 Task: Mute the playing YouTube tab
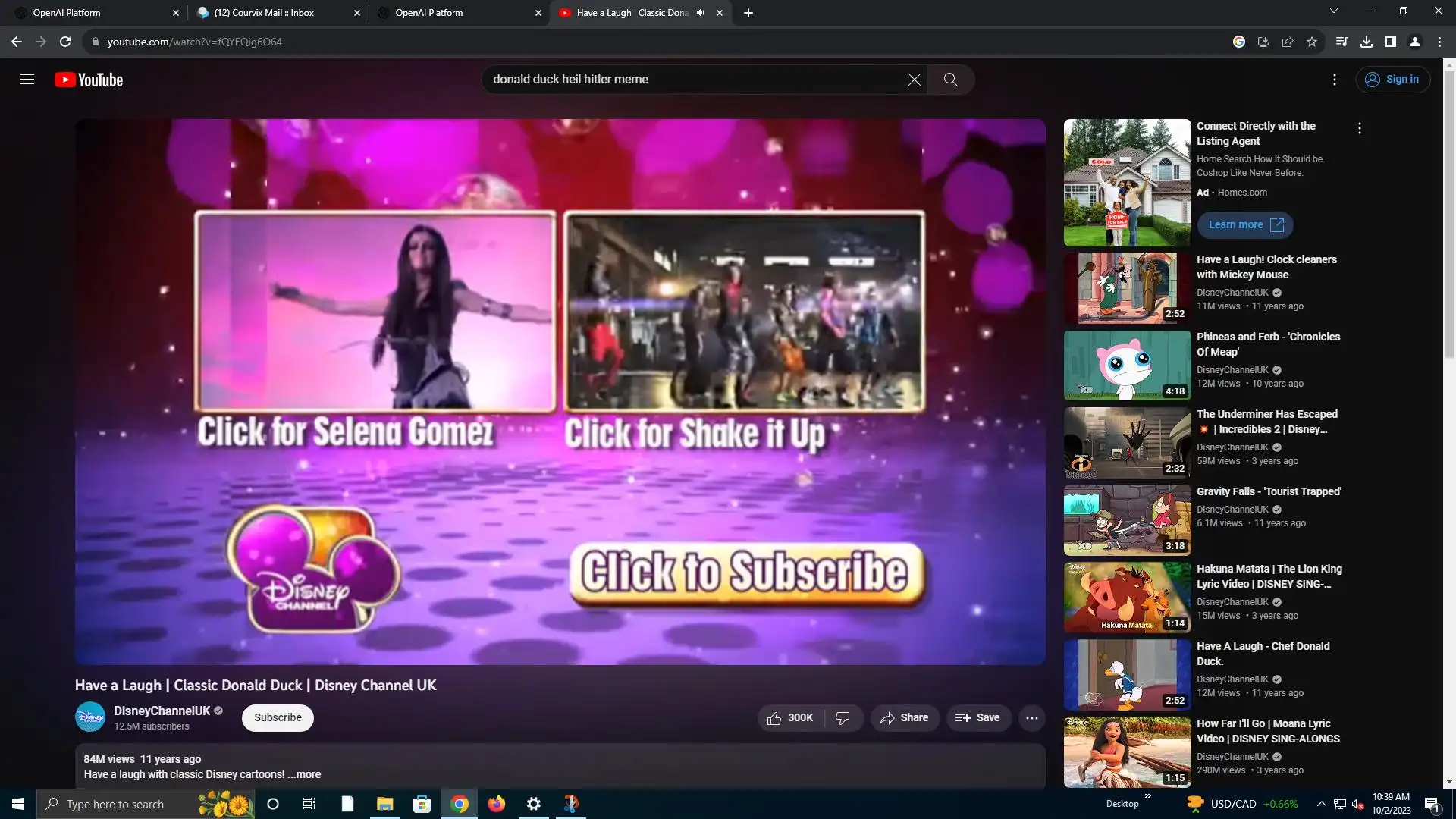[701, 13]
